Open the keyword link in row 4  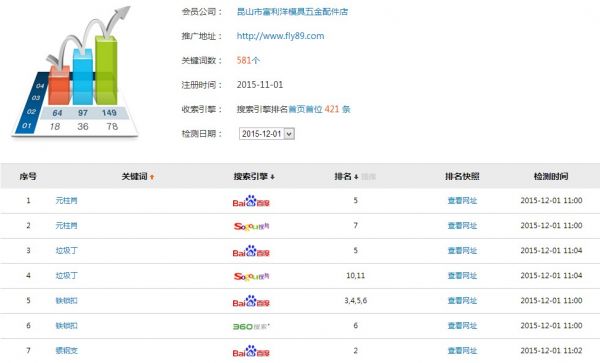(67, 275)
